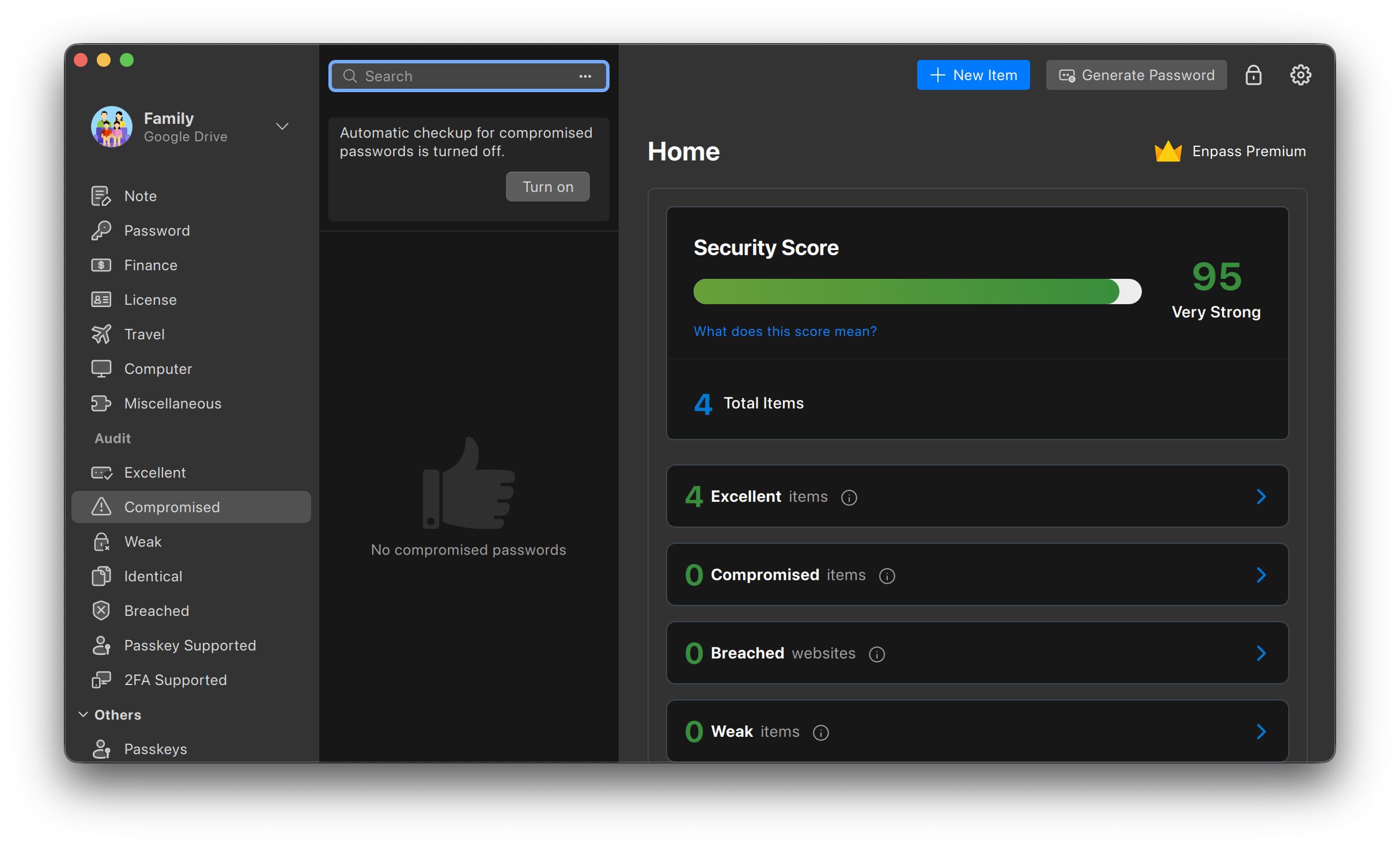Select the Travel airplane icon
Image resolution: width=1400 pixels, height=848 pixels.
click(101, 334)
